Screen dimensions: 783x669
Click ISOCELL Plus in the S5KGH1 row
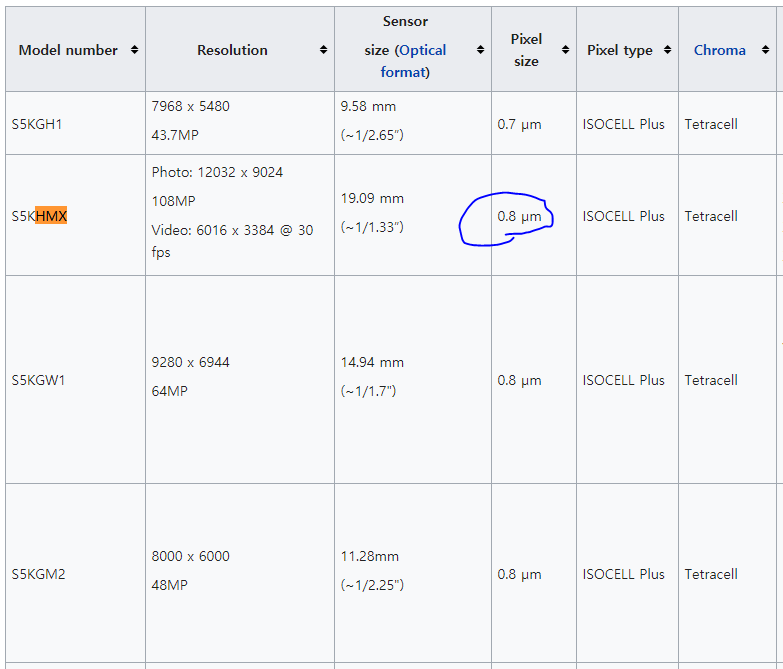coord(623,124)
